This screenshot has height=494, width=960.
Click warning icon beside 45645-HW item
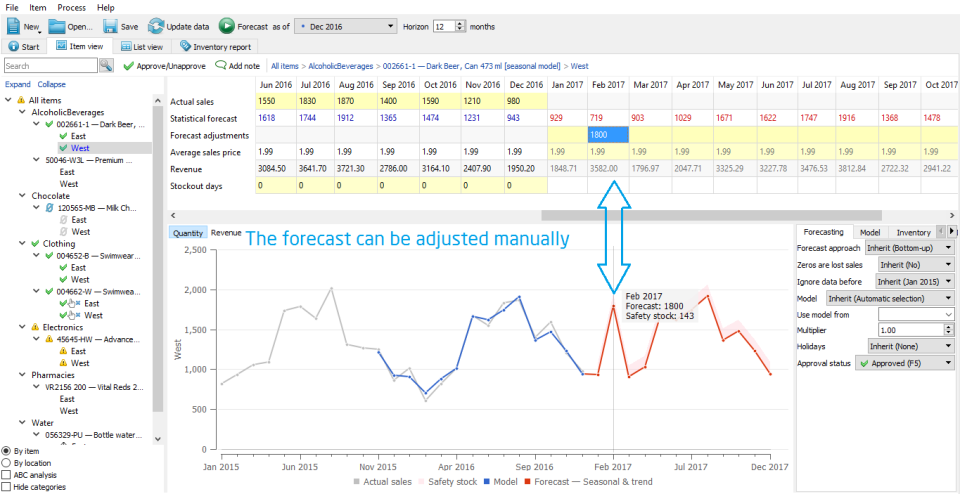tap(50, 339)
